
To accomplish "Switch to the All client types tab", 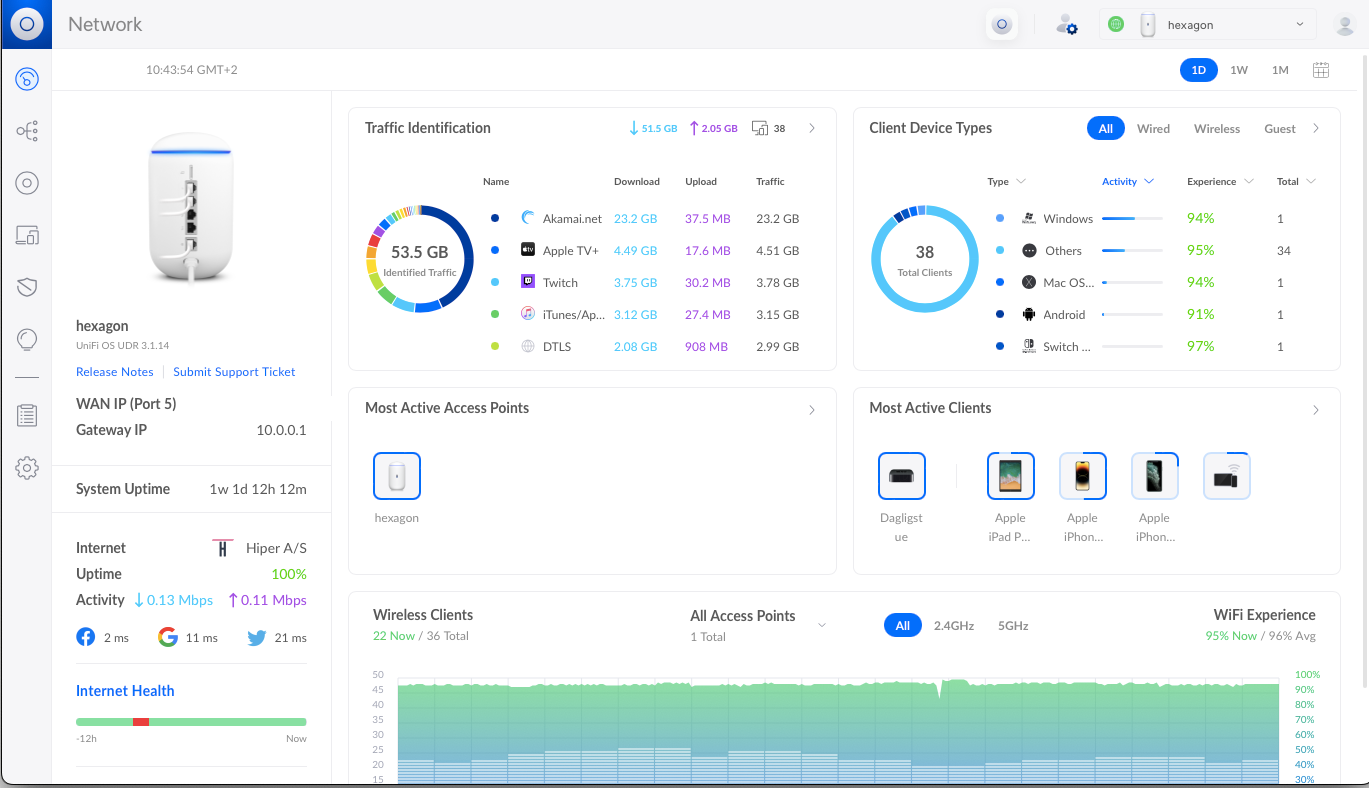I will pos(1106,129).
